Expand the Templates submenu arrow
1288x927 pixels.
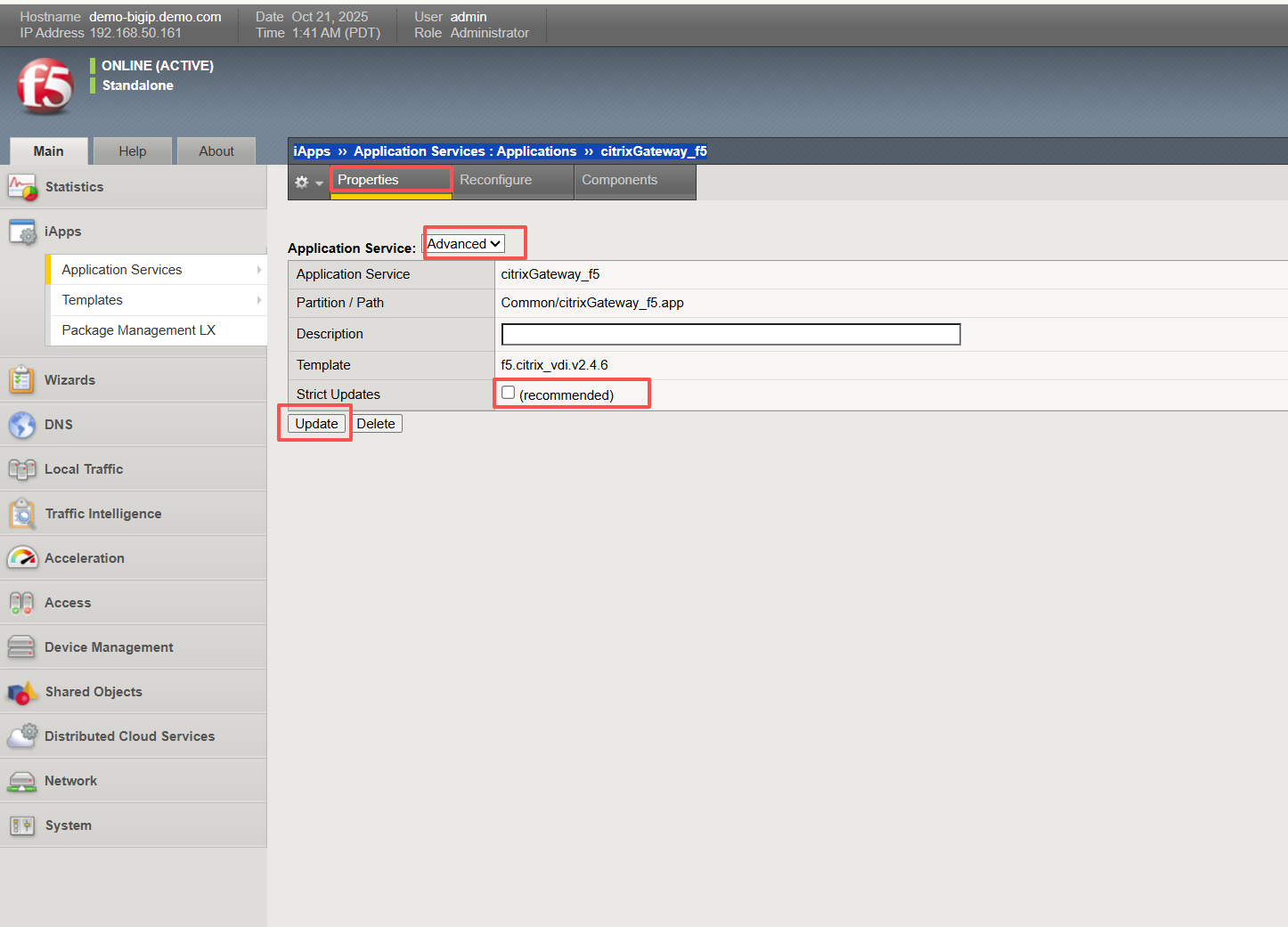(258, 300)
